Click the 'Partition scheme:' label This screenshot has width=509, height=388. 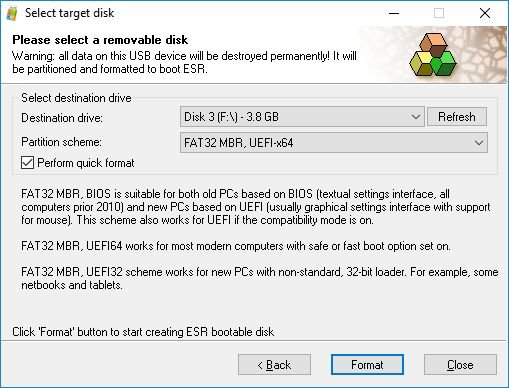tap(61, 142)
